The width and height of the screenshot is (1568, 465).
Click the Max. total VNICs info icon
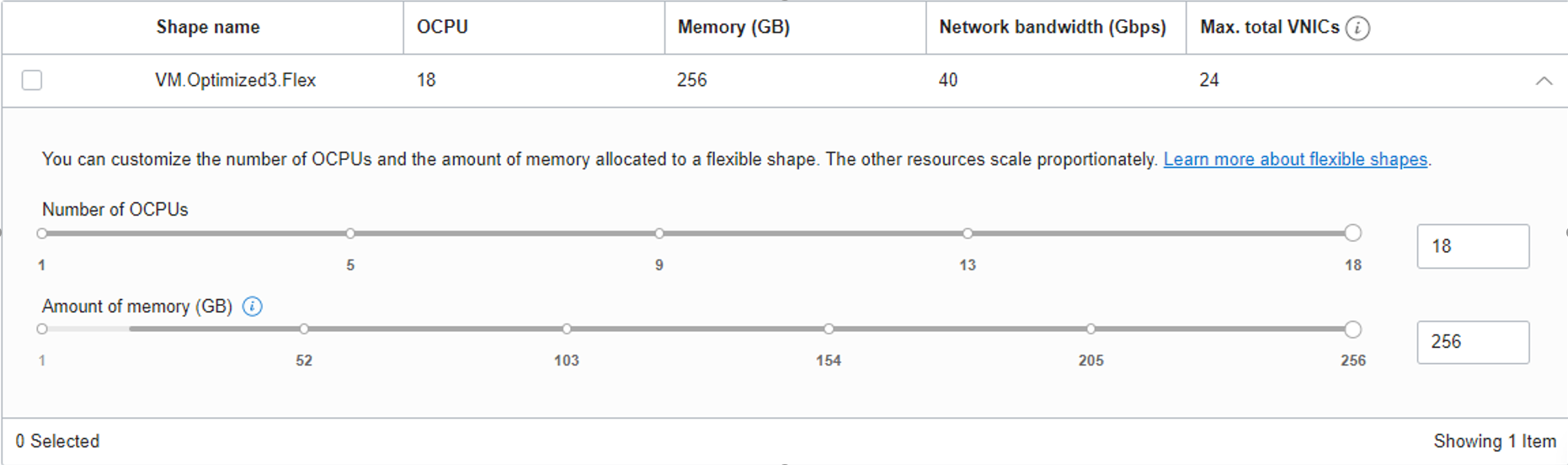tap(1357, 28)
